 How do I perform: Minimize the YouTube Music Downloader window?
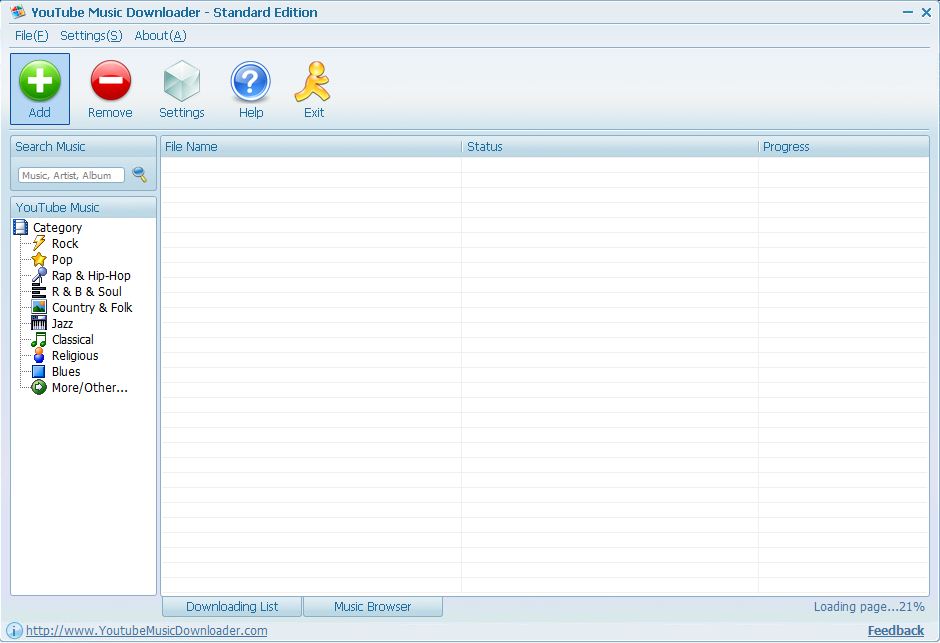(908, 12)
